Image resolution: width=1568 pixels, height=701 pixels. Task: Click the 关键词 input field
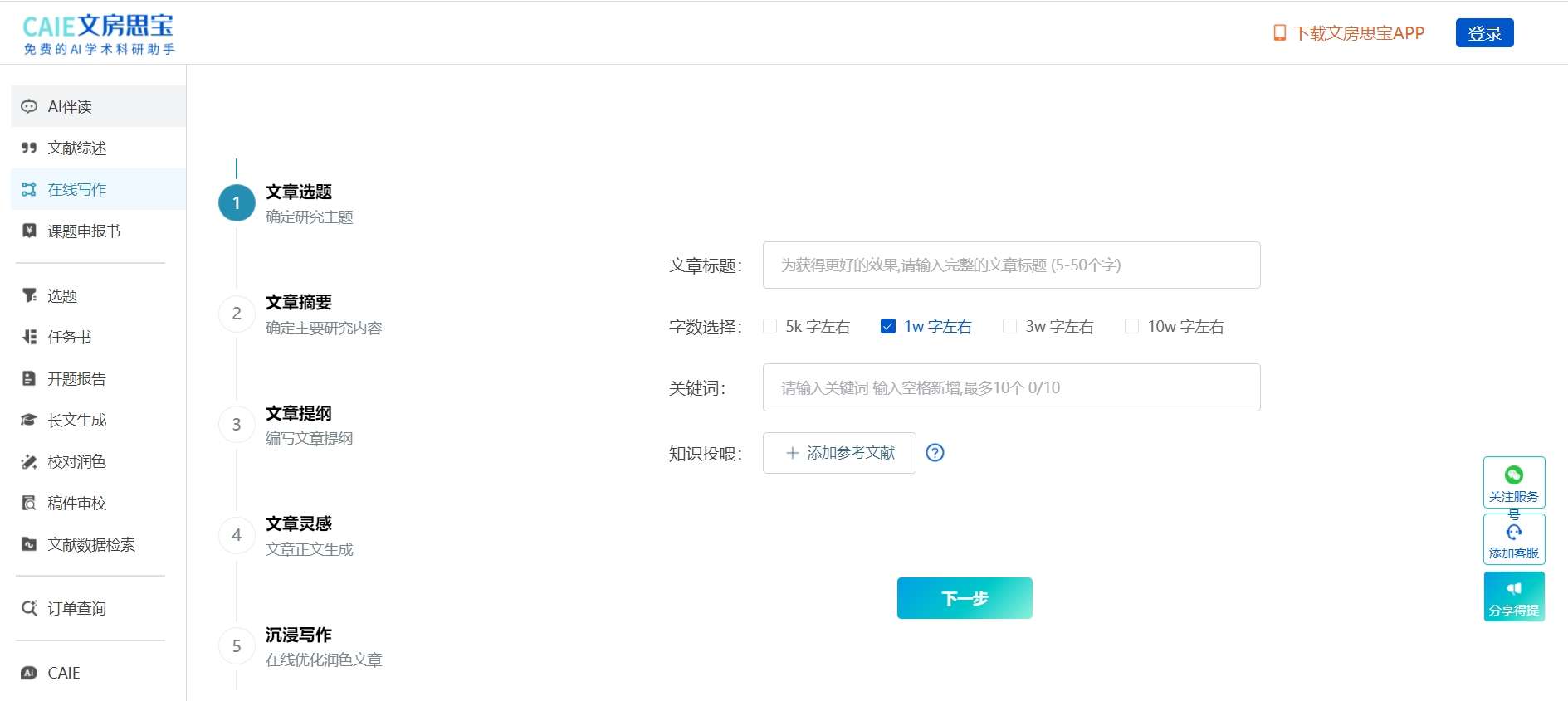click(1011, 387)
